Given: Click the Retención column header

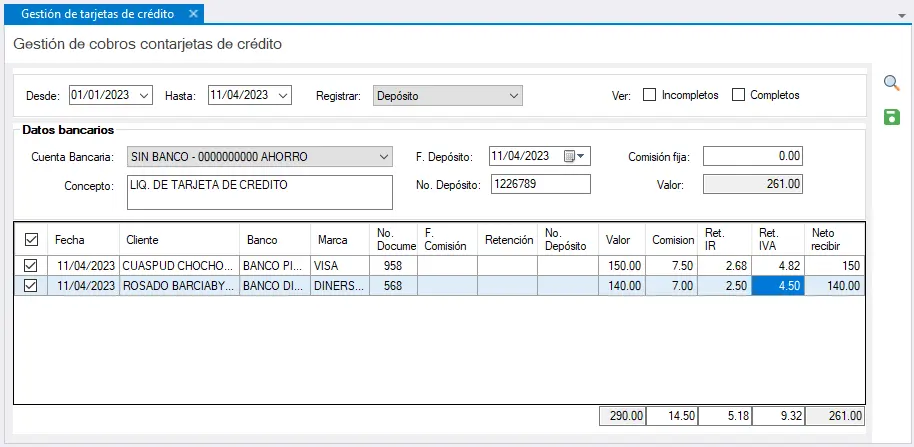Looking at the screenshot, I should [508, 240].
